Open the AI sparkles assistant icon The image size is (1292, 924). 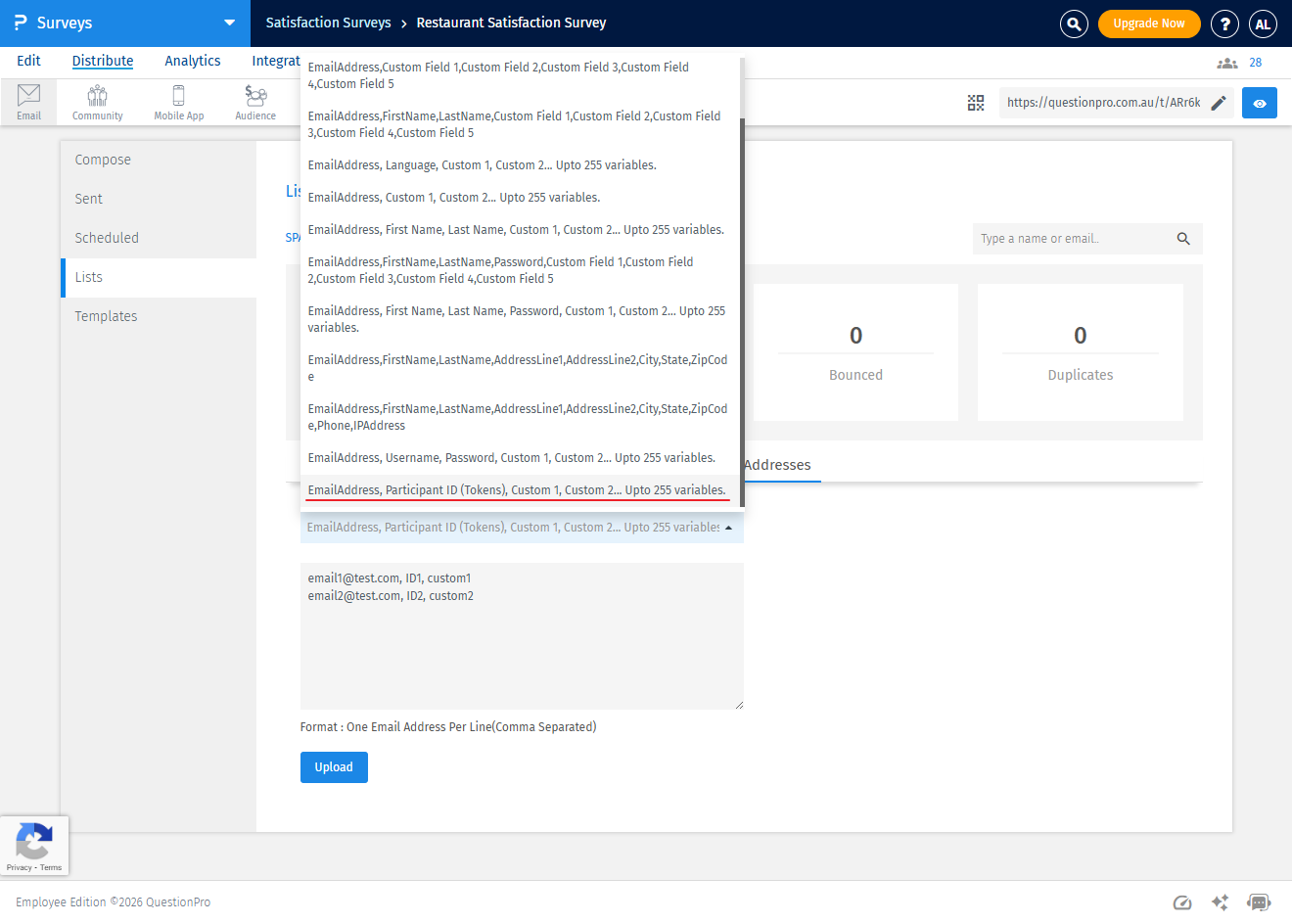pos(1220,902)
